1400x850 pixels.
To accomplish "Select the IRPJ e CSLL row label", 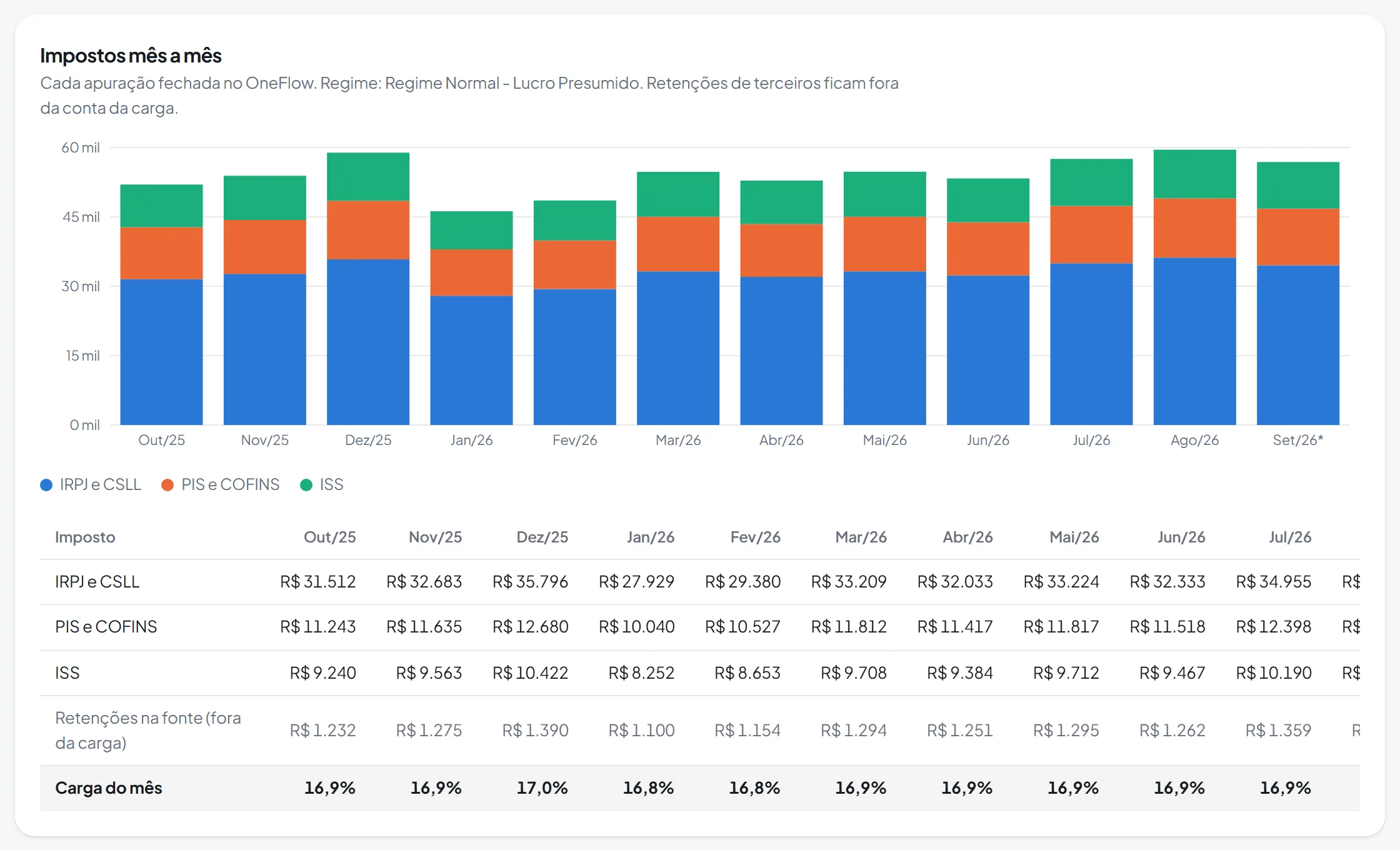I will [x=97, y=582].
